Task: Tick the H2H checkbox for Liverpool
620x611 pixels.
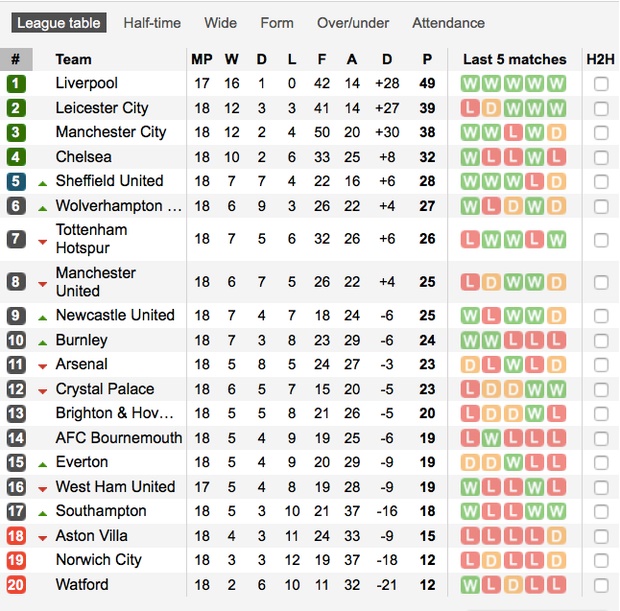Action: coord(601,84)
